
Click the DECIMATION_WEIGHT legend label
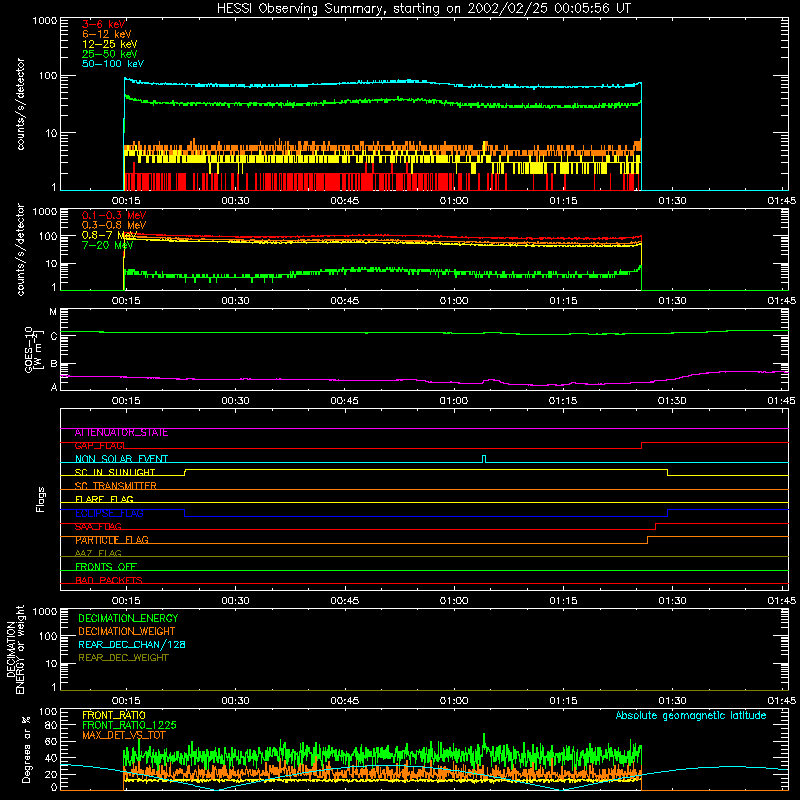(x=127, y=632)
